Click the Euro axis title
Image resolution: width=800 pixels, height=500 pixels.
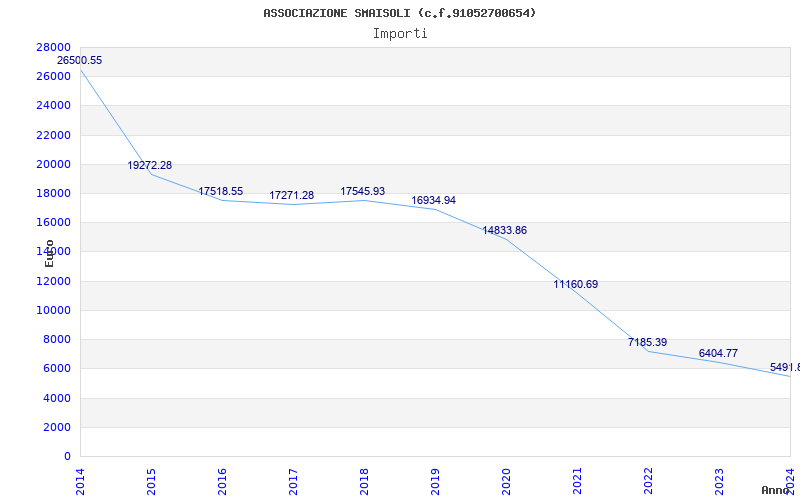(49, 254)
